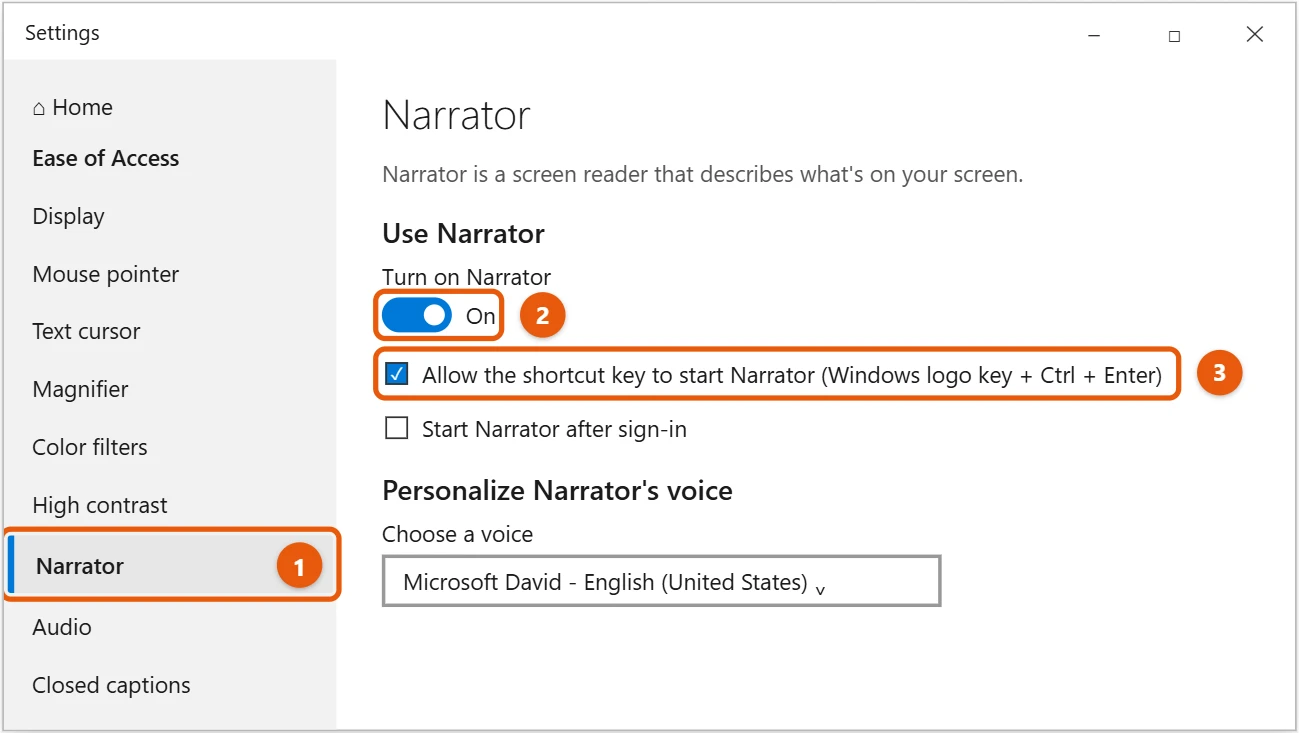Click the screen reader description text
The height and width of the screenshot is (733, 1299).
click(702, 175)
